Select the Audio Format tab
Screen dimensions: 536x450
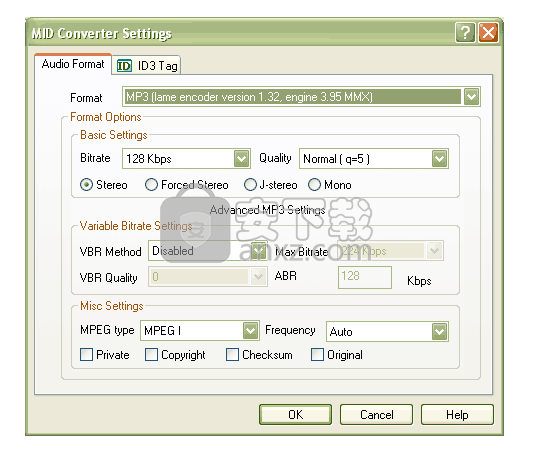point(73,64)
